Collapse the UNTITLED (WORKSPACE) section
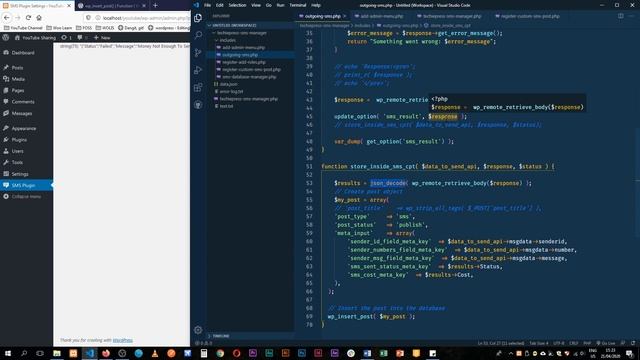Image resolution: width=640 pixels, height=360 pixels. (x=251, y=25)
